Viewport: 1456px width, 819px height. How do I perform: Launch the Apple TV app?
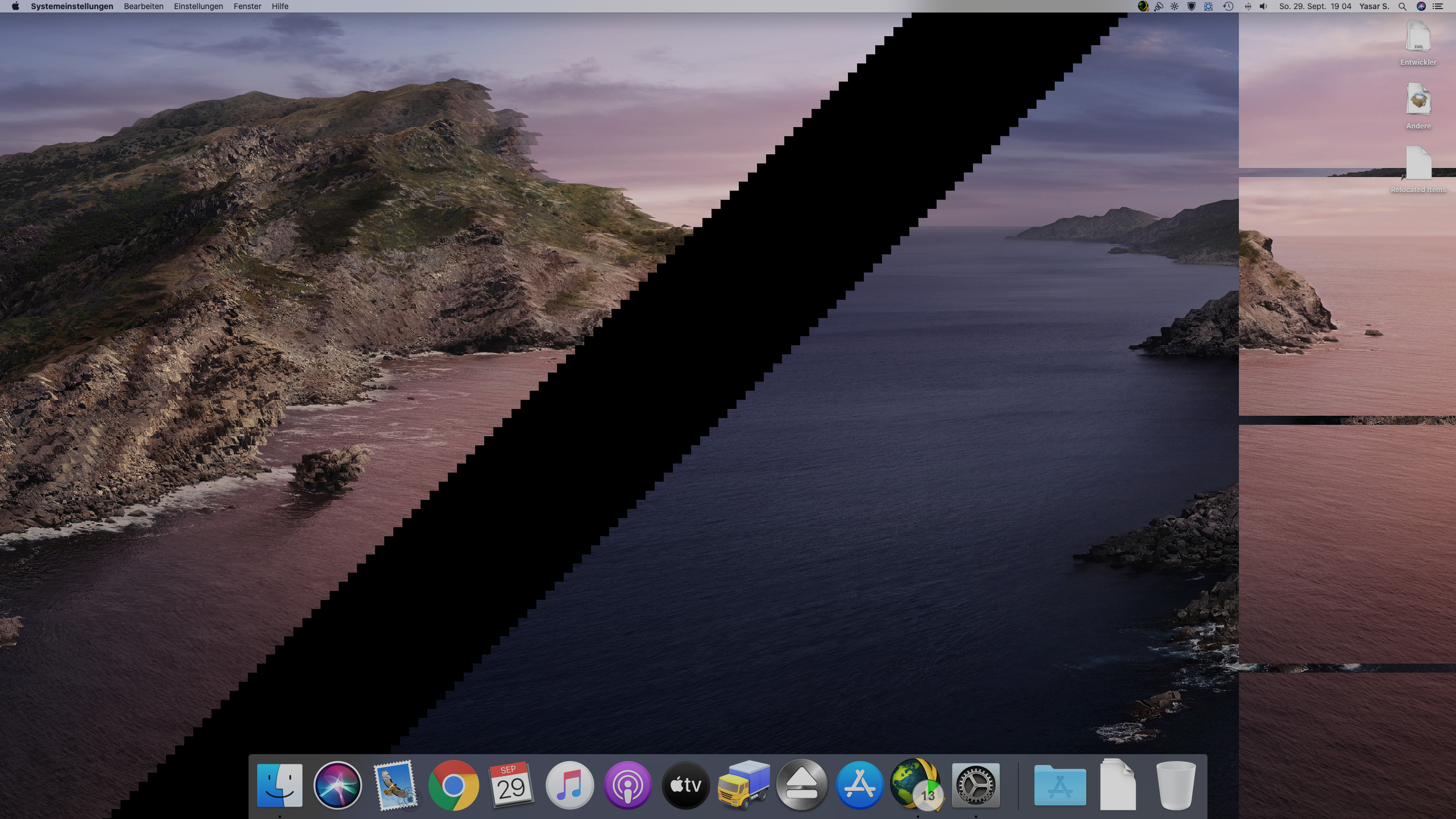(685, 785)
